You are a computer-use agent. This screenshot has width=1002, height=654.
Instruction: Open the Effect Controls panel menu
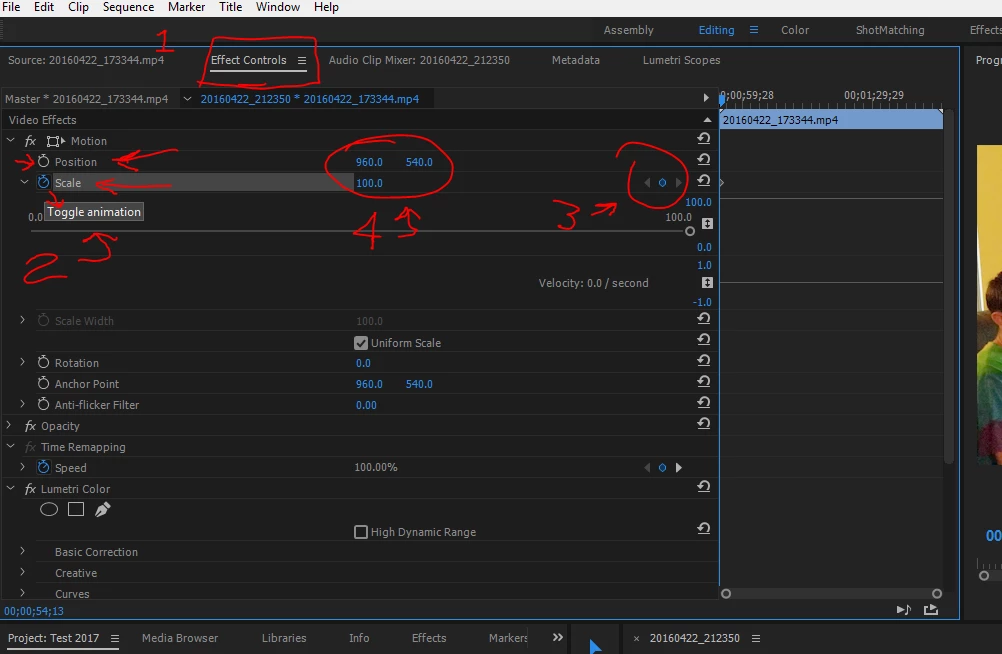click(x=302, y=60)
